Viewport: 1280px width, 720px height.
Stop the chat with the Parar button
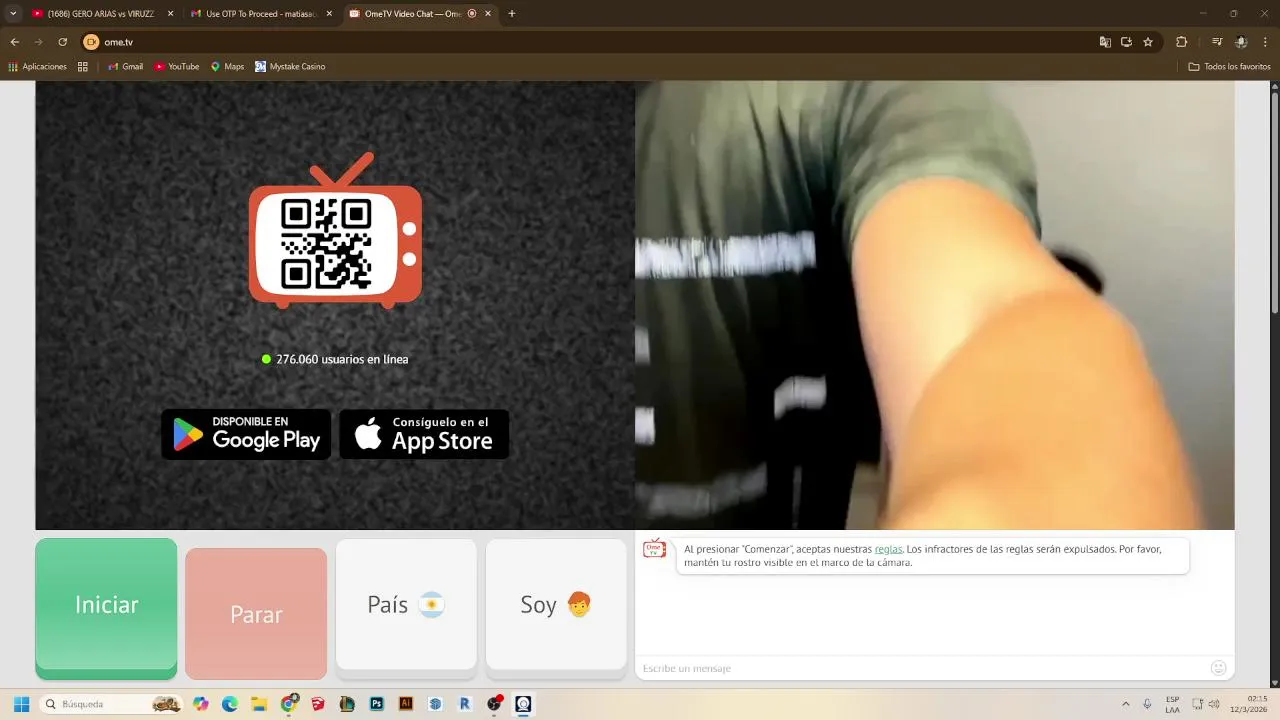(x=256, y=613)
